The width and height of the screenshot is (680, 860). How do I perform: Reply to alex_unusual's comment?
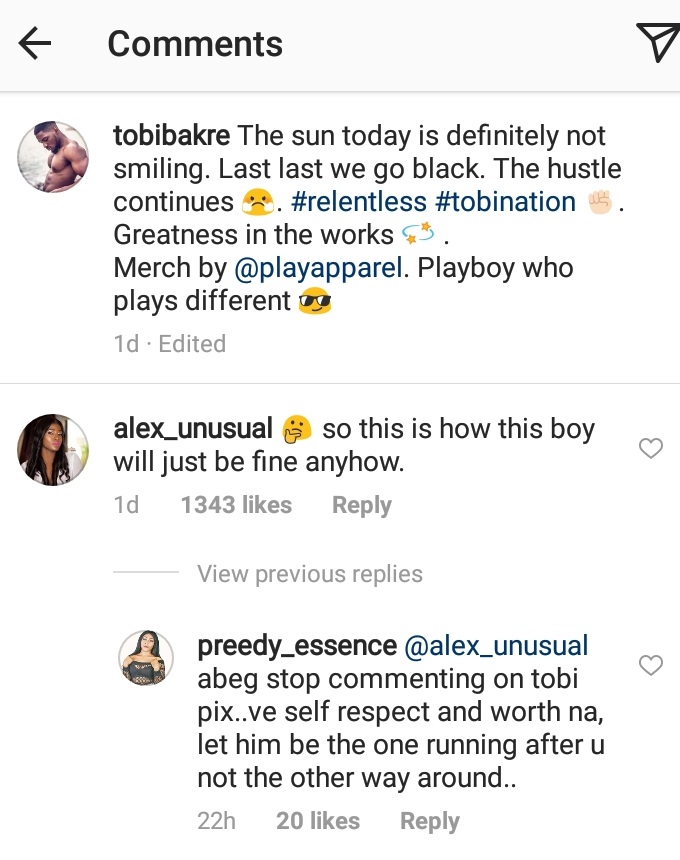coord(362,506)
